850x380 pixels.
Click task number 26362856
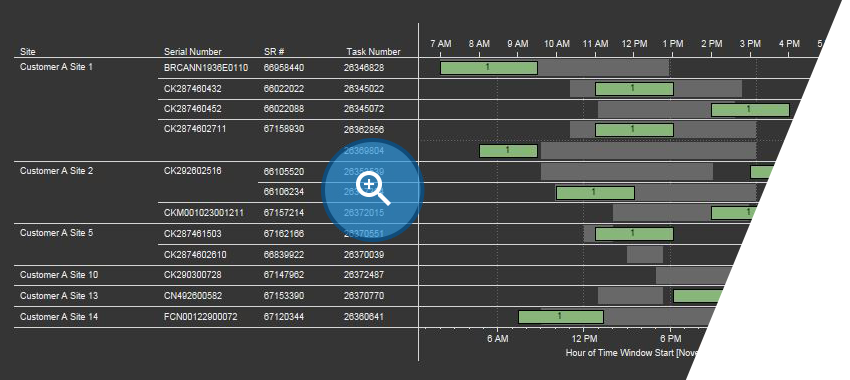[x=364, y=130]
